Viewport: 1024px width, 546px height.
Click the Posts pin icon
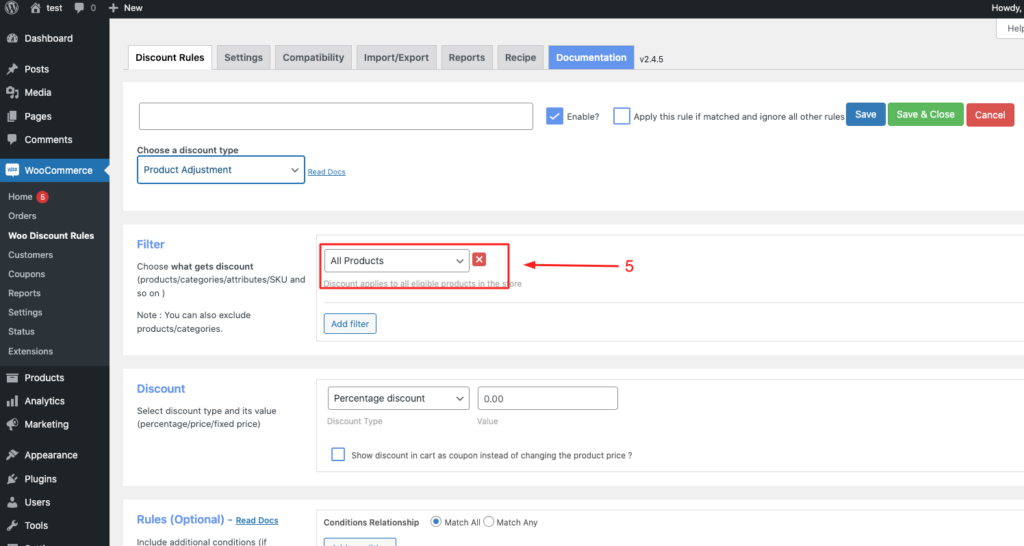pos(12,69)
